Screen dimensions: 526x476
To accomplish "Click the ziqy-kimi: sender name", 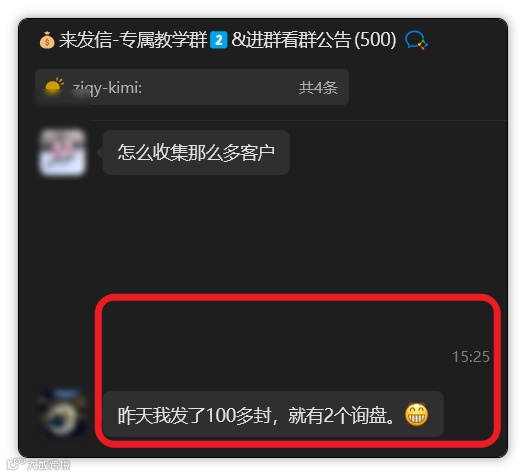I will (x=107, y=88).
